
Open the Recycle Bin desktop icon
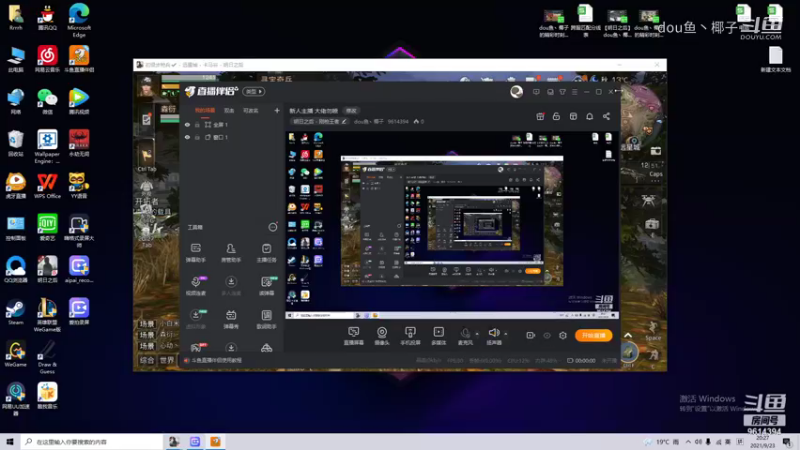click(16, 143)
